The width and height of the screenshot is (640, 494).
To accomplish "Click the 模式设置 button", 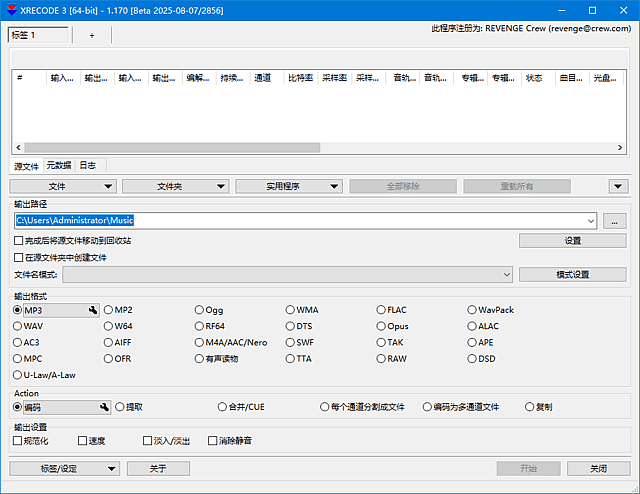I will (x=573, y=274).
